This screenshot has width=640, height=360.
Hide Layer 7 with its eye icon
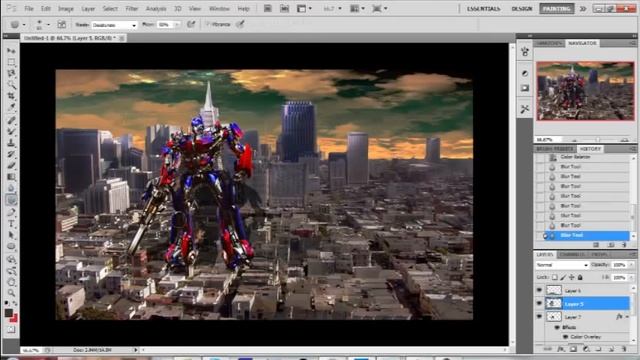tap(539, 316)
